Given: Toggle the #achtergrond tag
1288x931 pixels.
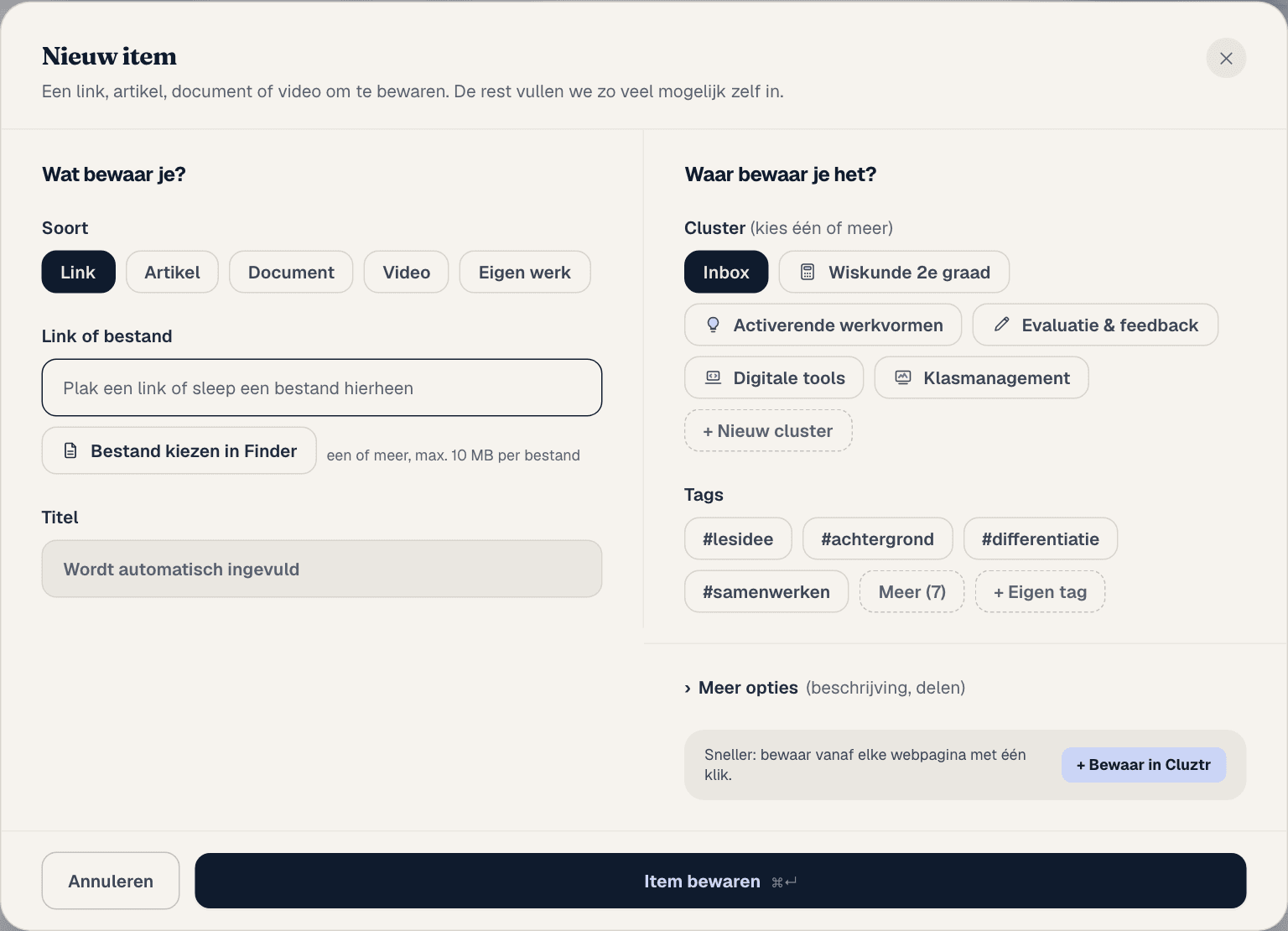Looking at the screenshot, I should click(x=877, y=538).
